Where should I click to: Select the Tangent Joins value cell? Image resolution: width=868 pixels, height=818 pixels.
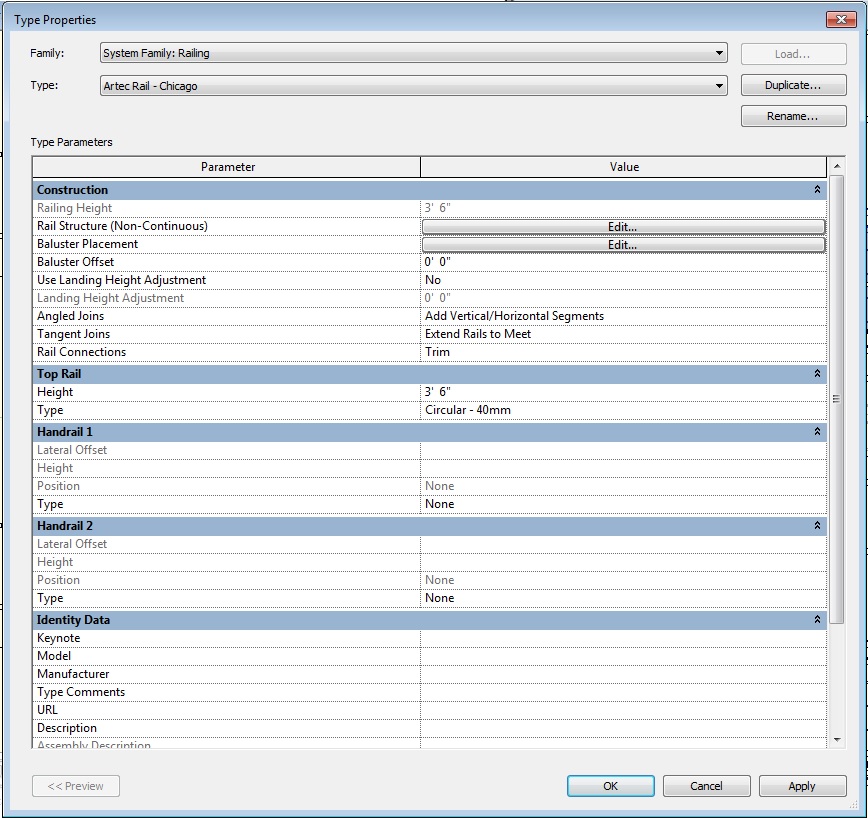[623, 334]
